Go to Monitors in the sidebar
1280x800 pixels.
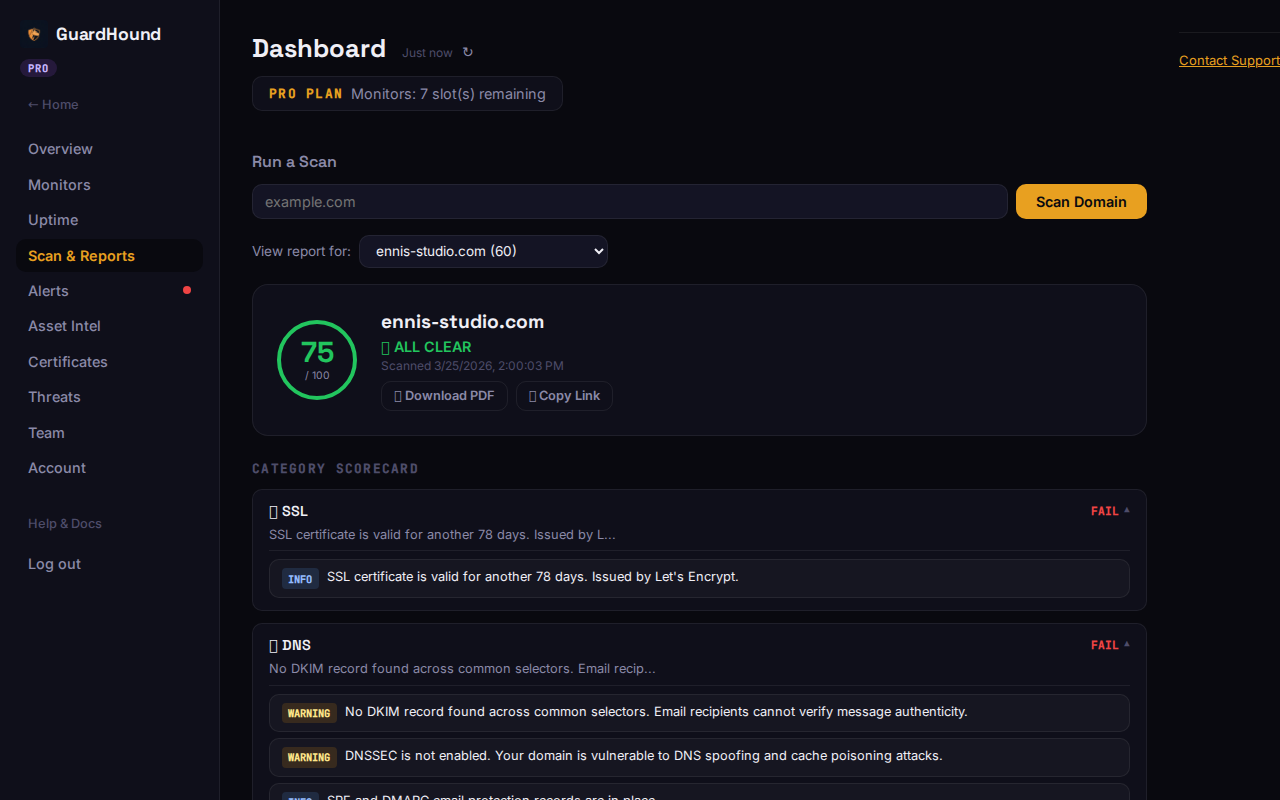click(x=109, y=185)
